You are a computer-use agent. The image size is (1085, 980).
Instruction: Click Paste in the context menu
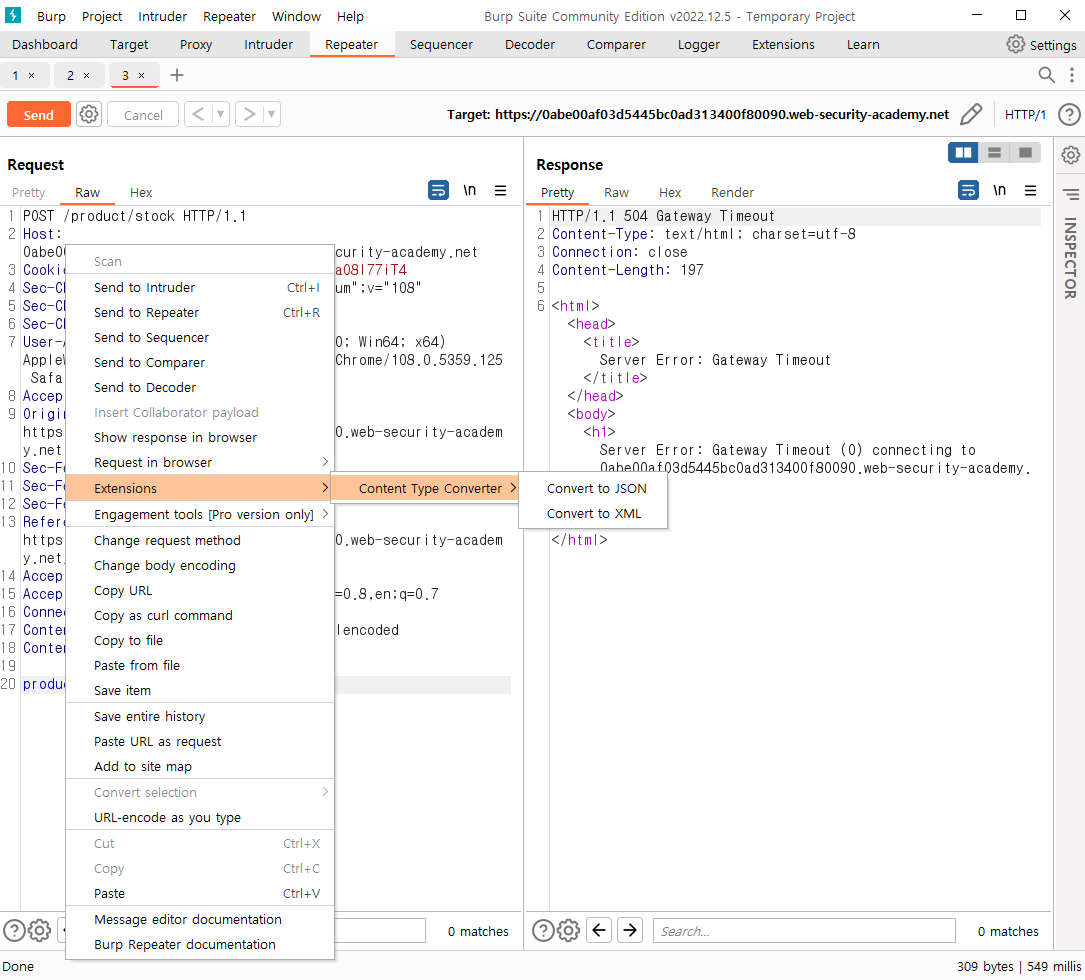click(x=200, y=893)
